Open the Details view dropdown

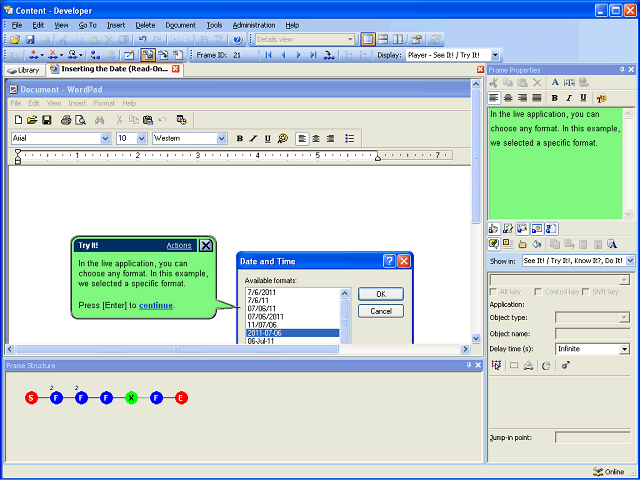(350, 39)
